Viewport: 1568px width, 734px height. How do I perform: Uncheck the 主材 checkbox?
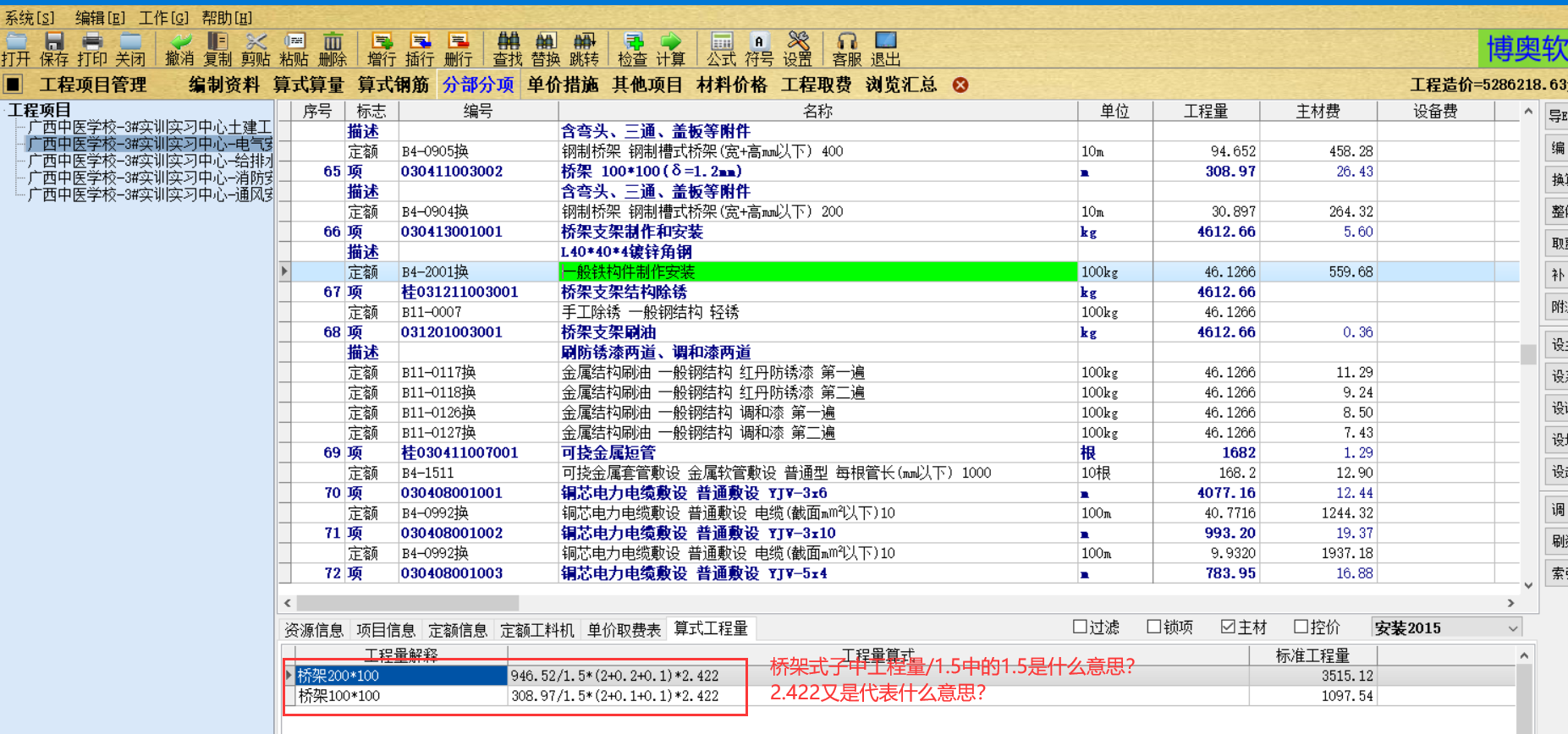pos(1228,627)
